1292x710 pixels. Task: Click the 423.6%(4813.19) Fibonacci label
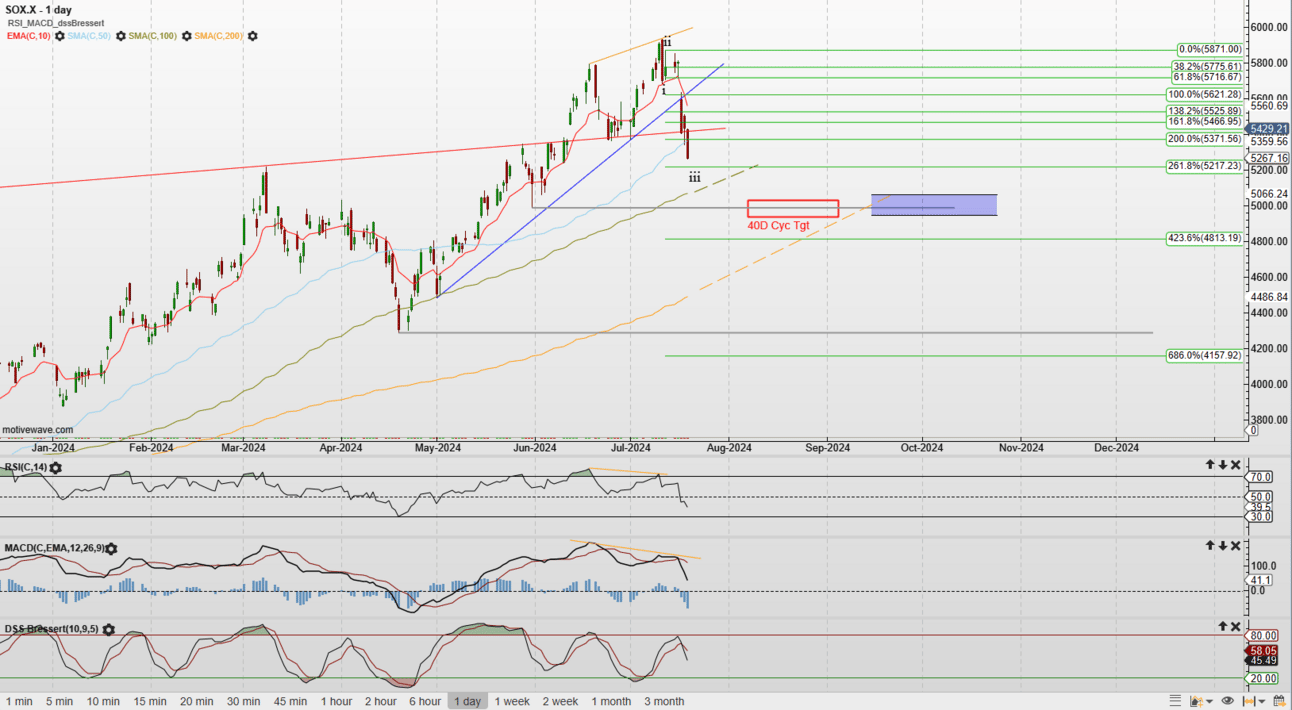coord(1204,238)
